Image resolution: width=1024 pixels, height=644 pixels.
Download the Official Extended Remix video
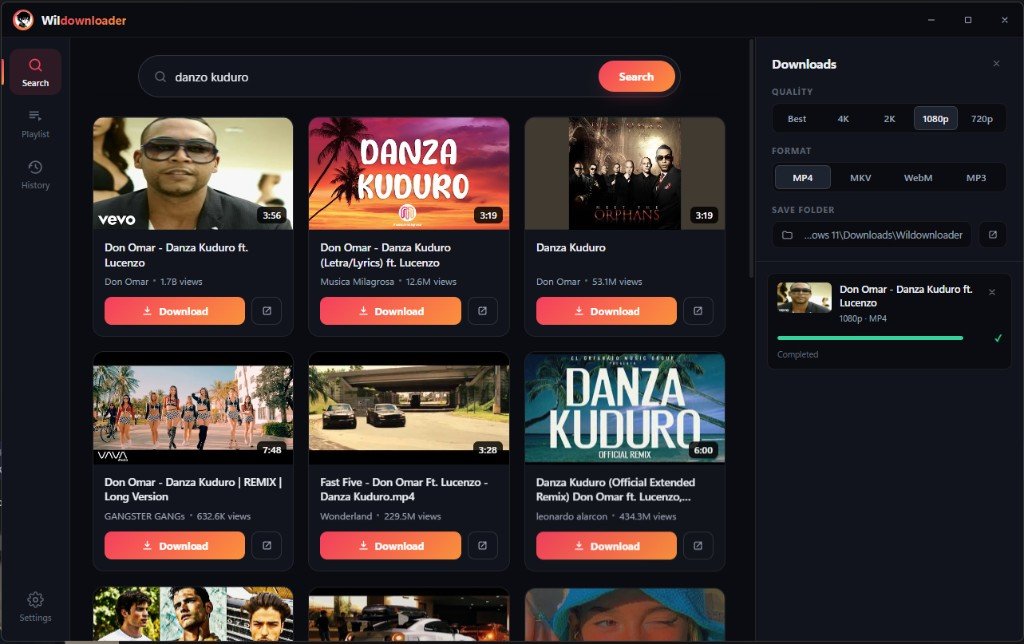tap(606, 545)
